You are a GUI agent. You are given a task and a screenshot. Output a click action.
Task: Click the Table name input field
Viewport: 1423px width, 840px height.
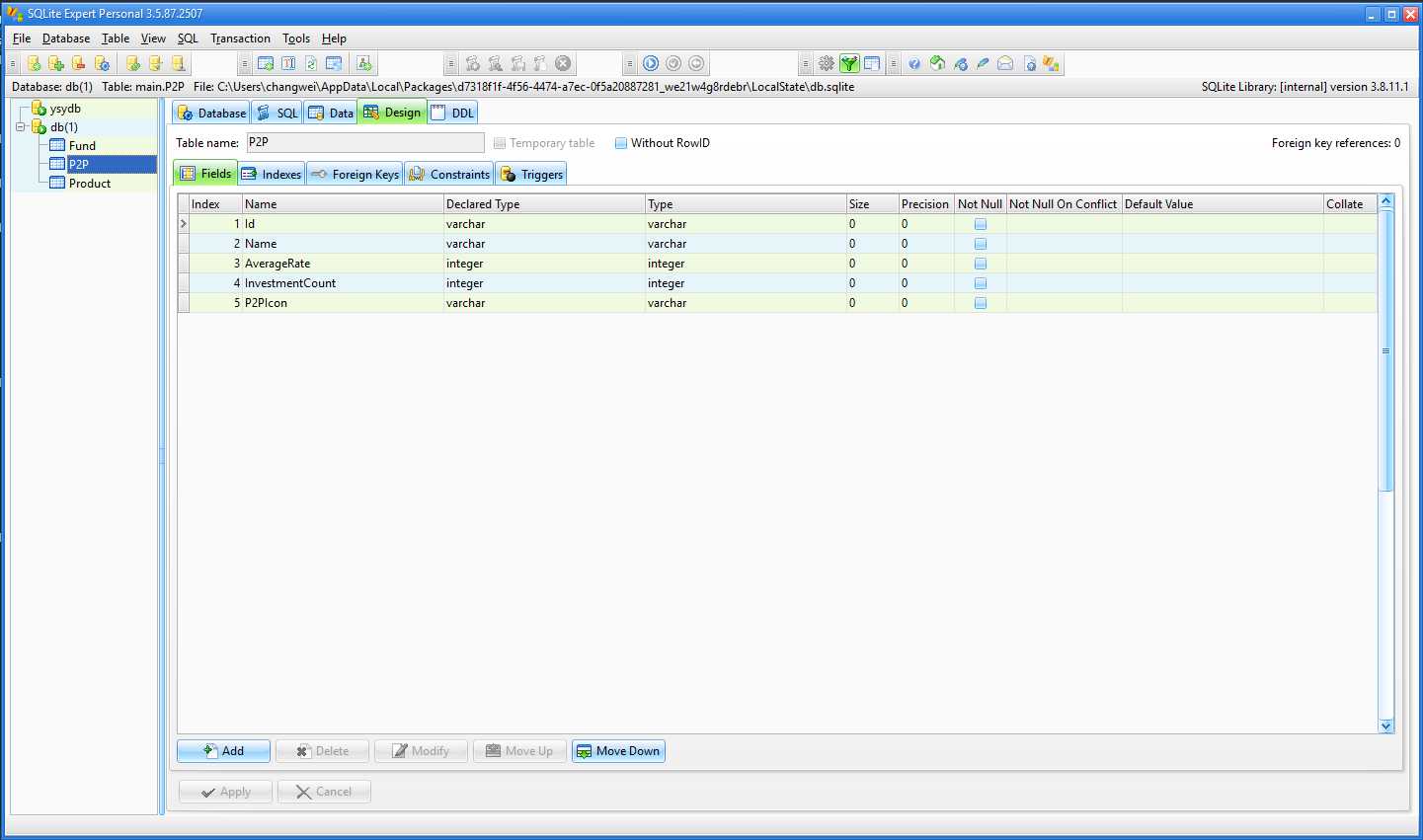[365, 143]
